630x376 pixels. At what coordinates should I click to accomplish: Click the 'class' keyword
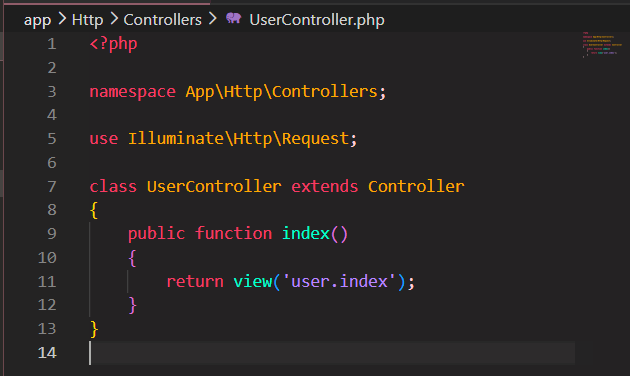(x=113, y=186)
